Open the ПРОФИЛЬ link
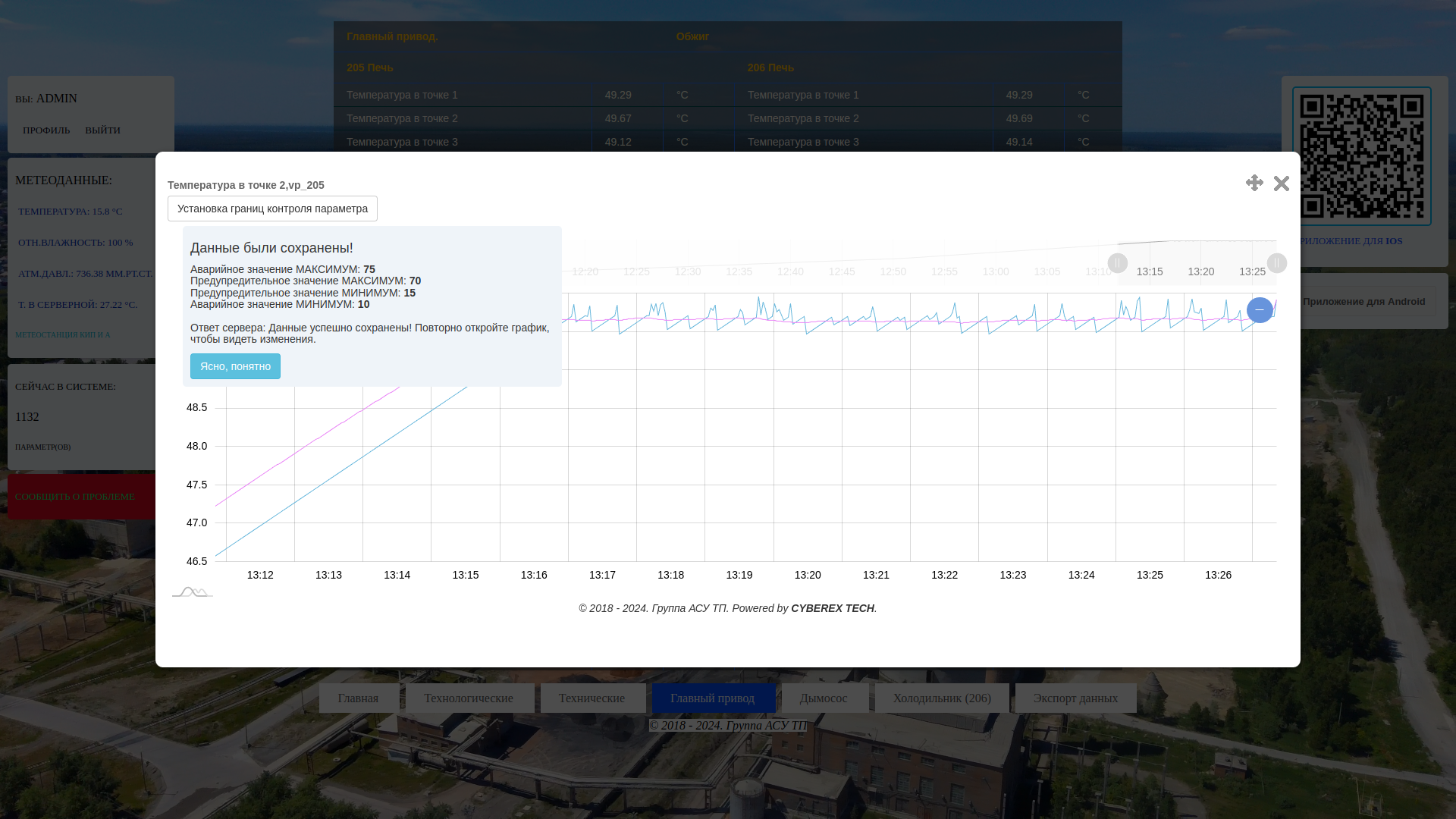 tap(46, 130)
